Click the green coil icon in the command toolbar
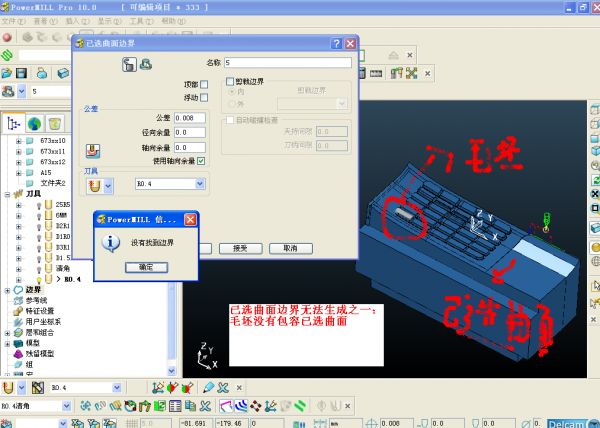The image size is (600, 428). coord(7,55)
